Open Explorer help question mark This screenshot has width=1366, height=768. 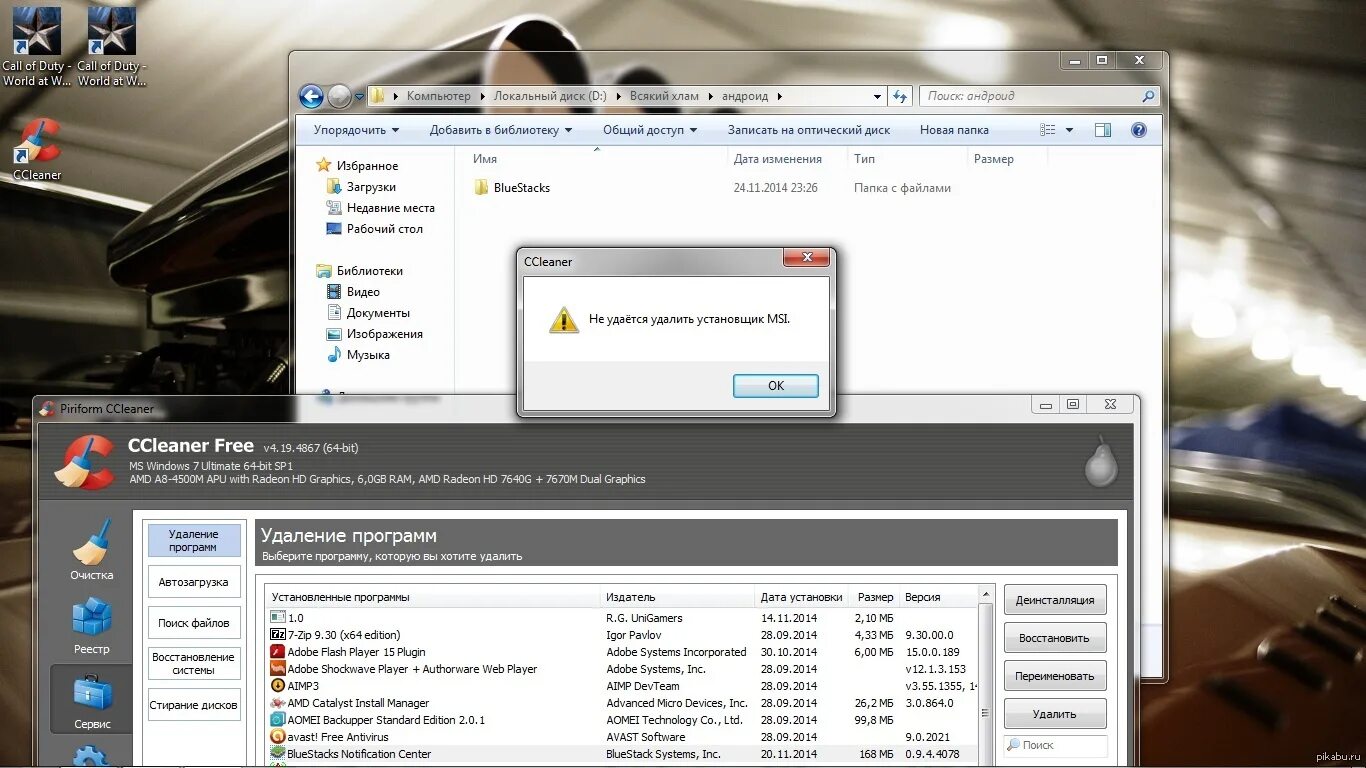click(1138, 130)
